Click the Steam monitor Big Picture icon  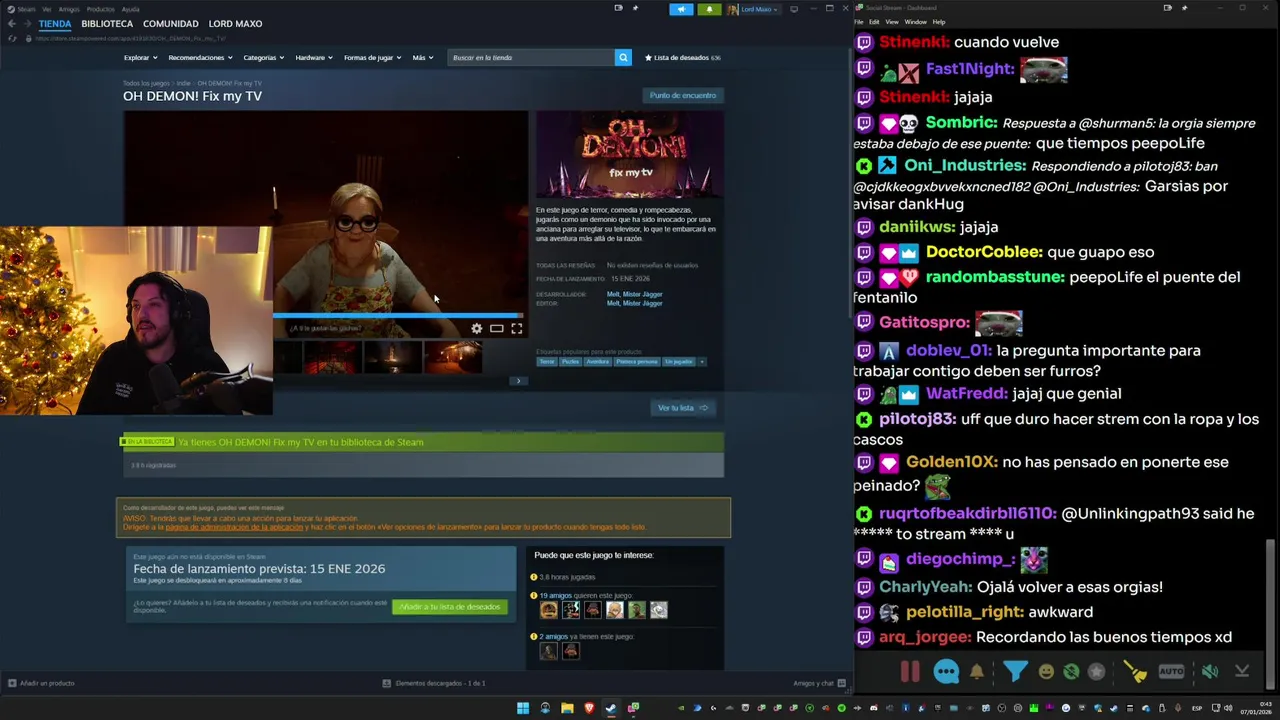[794, 9]
